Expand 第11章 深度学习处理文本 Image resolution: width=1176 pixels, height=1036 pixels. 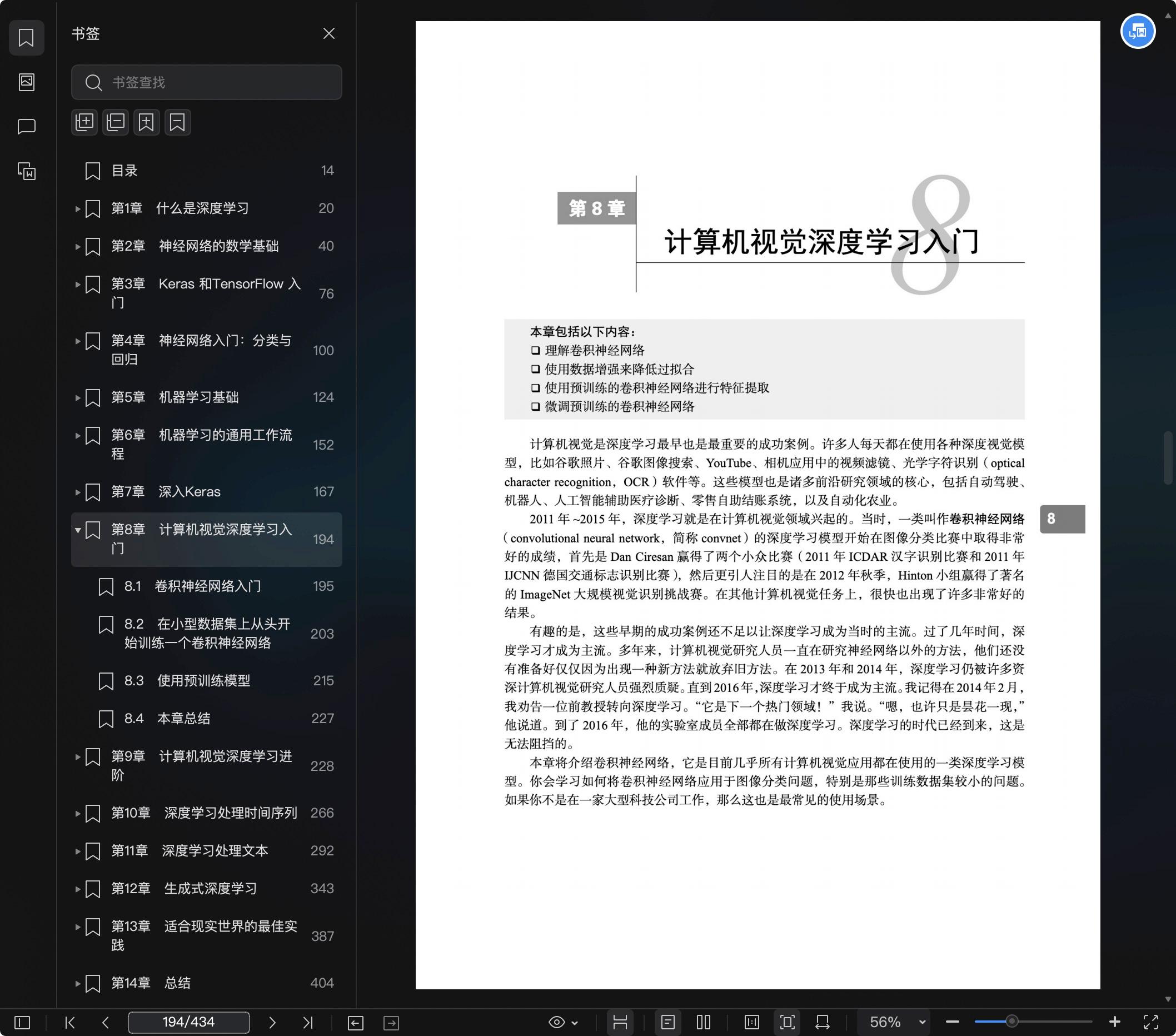click(78, 851)
